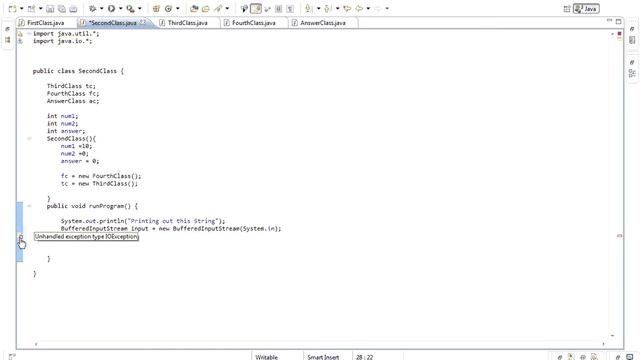Image resolution: width=640 pixels, height=360 pixels.
Task: Click the red error indicator in overview ruler
Action: tap(619, 33)
